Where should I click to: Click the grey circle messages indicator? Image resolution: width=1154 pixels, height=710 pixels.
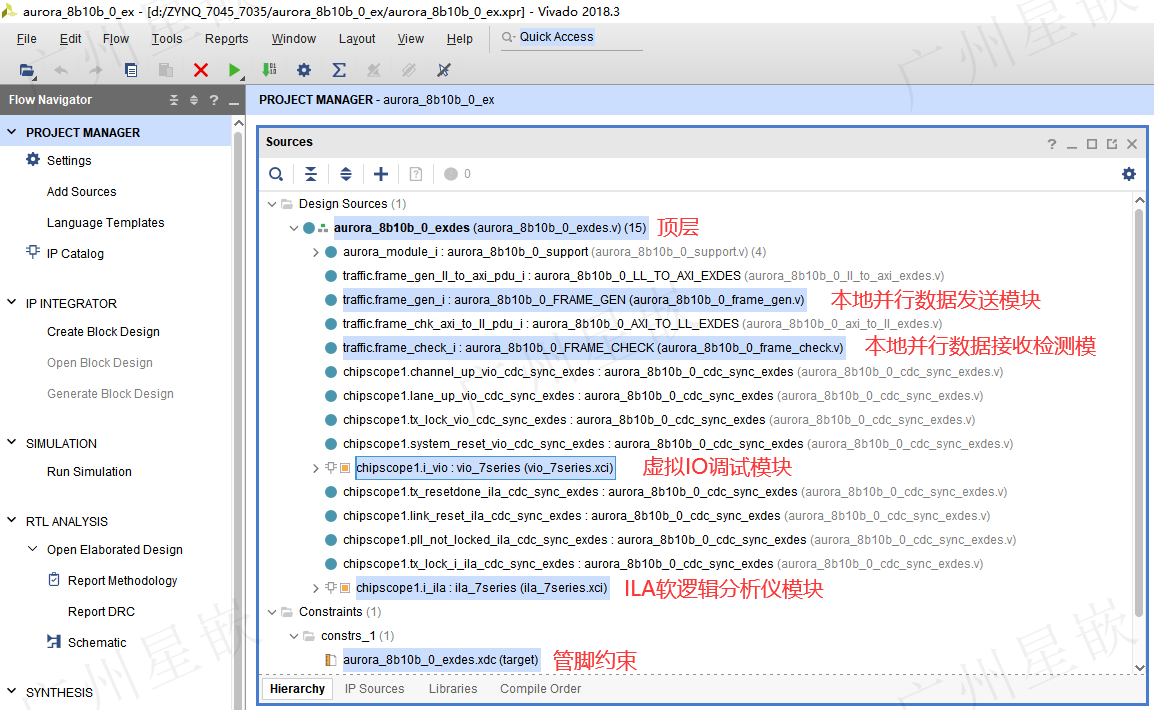(x=451, y=174)
